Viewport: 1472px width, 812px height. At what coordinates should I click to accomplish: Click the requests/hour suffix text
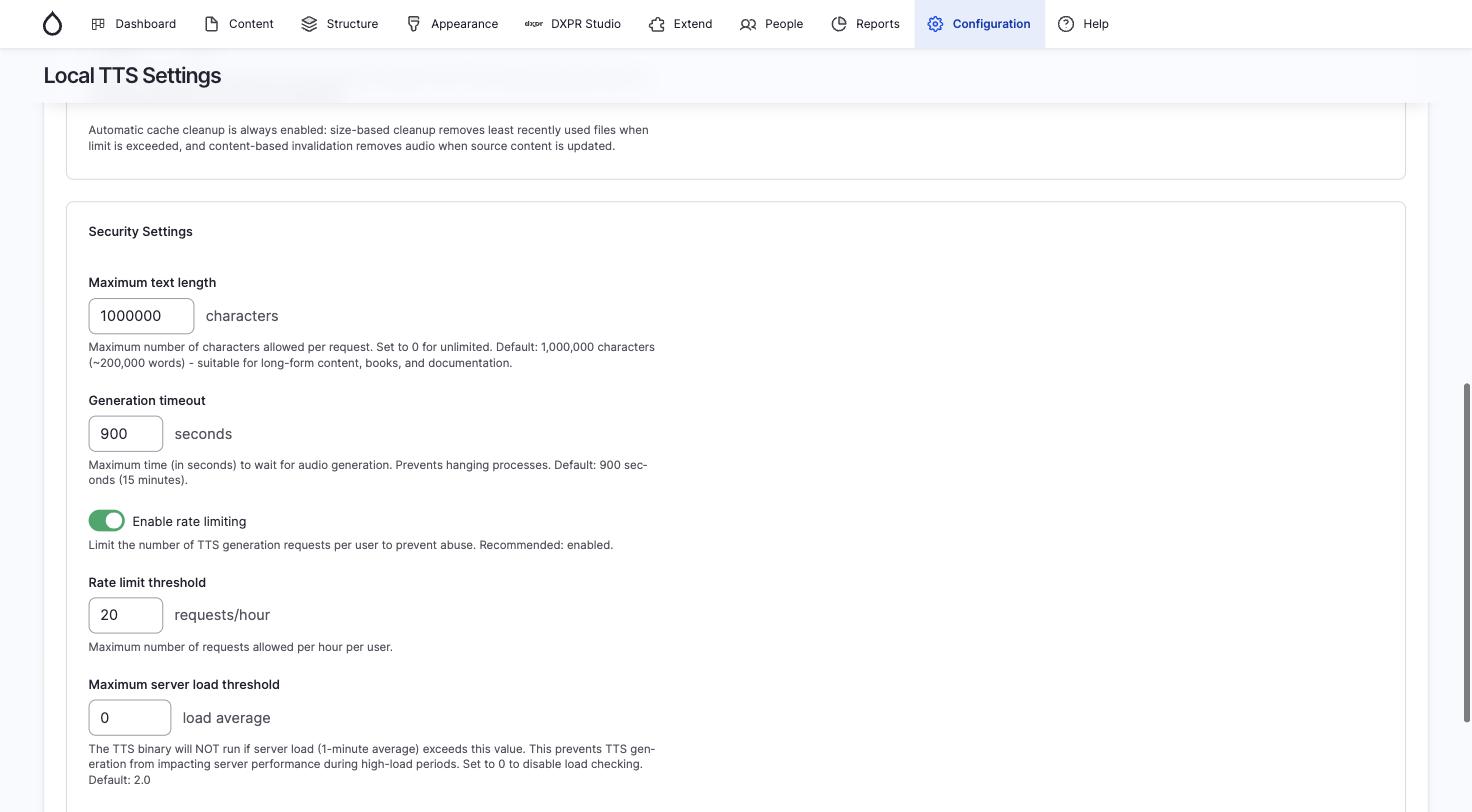(x=222, y=615)
